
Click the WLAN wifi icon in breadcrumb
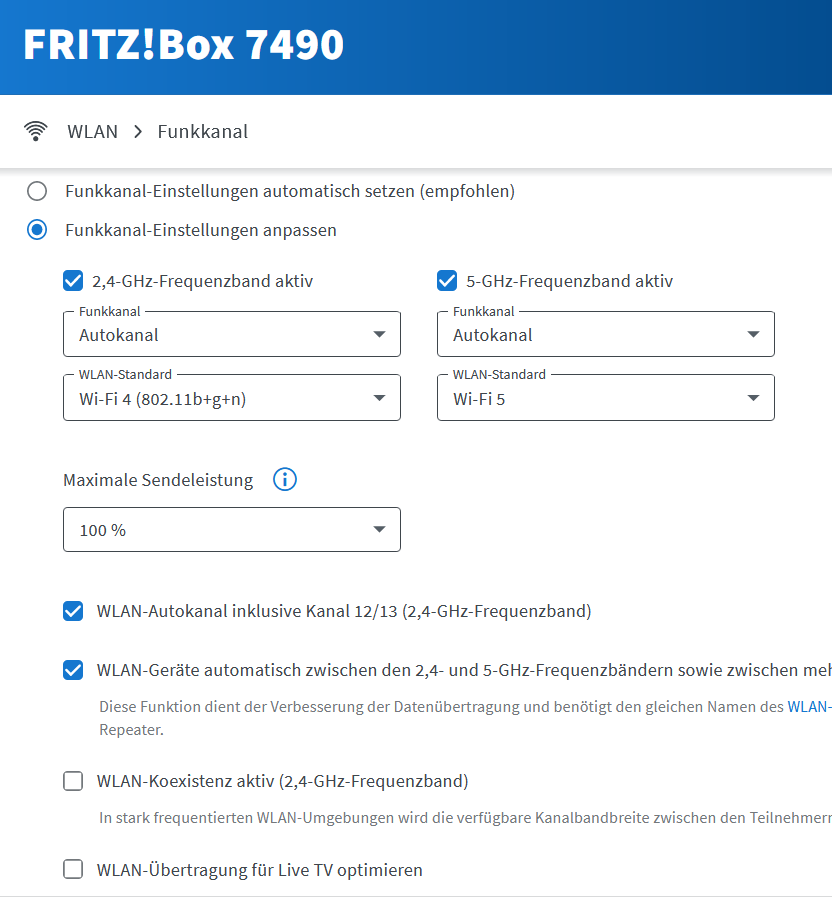point(36,131)
